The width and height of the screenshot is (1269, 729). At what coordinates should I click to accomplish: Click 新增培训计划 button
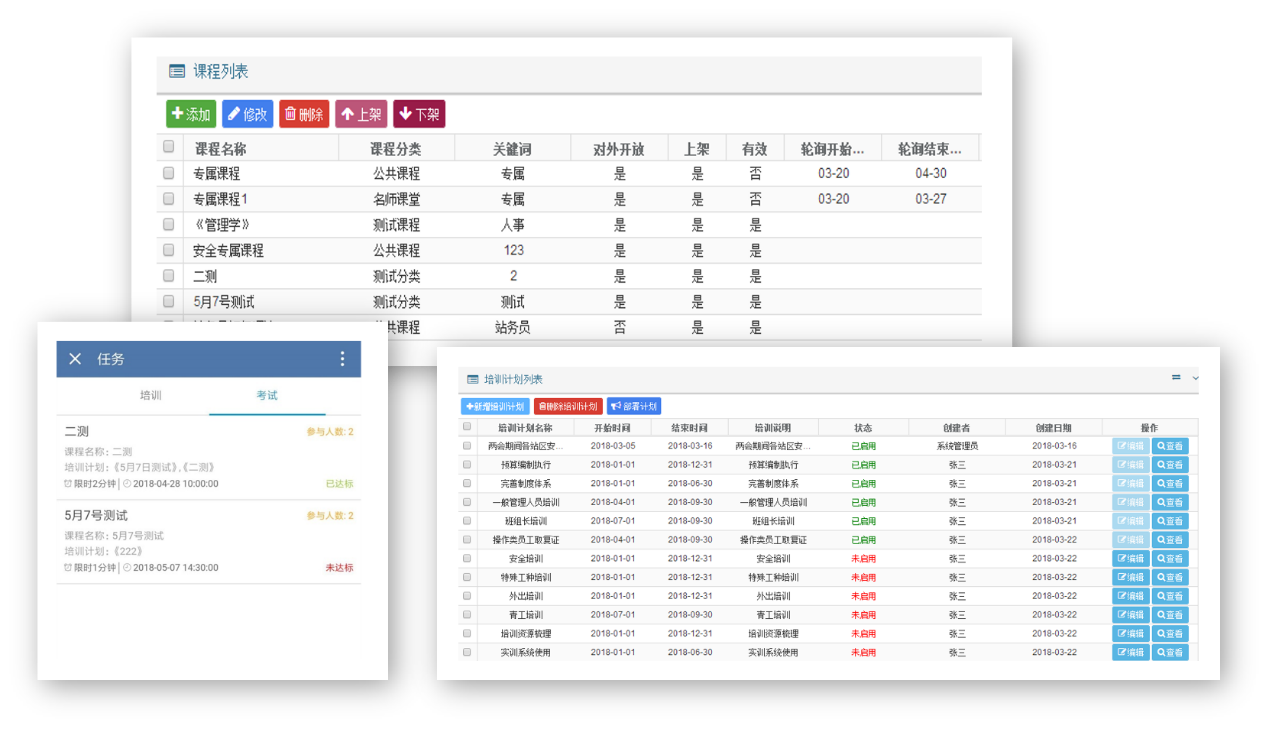(x=495, y=406)
